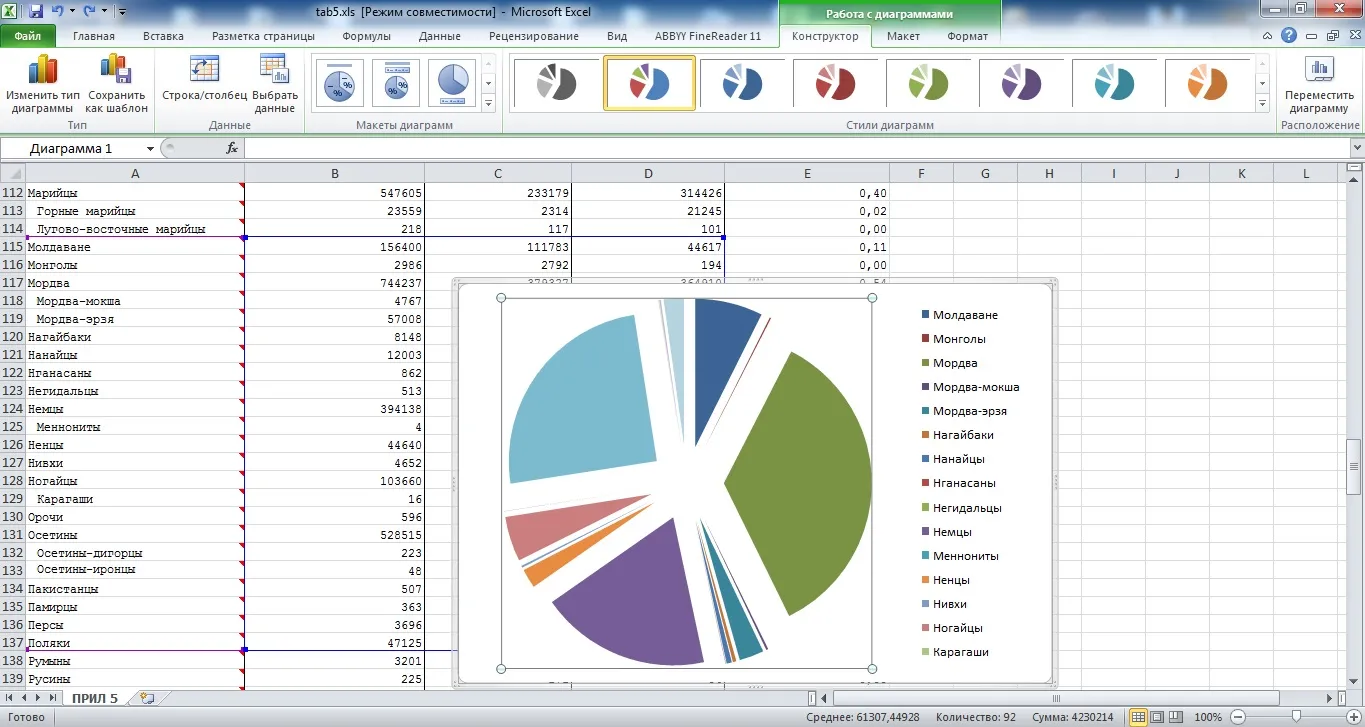
Task: Select the Page Break Preview view button
Action: 1180,717
